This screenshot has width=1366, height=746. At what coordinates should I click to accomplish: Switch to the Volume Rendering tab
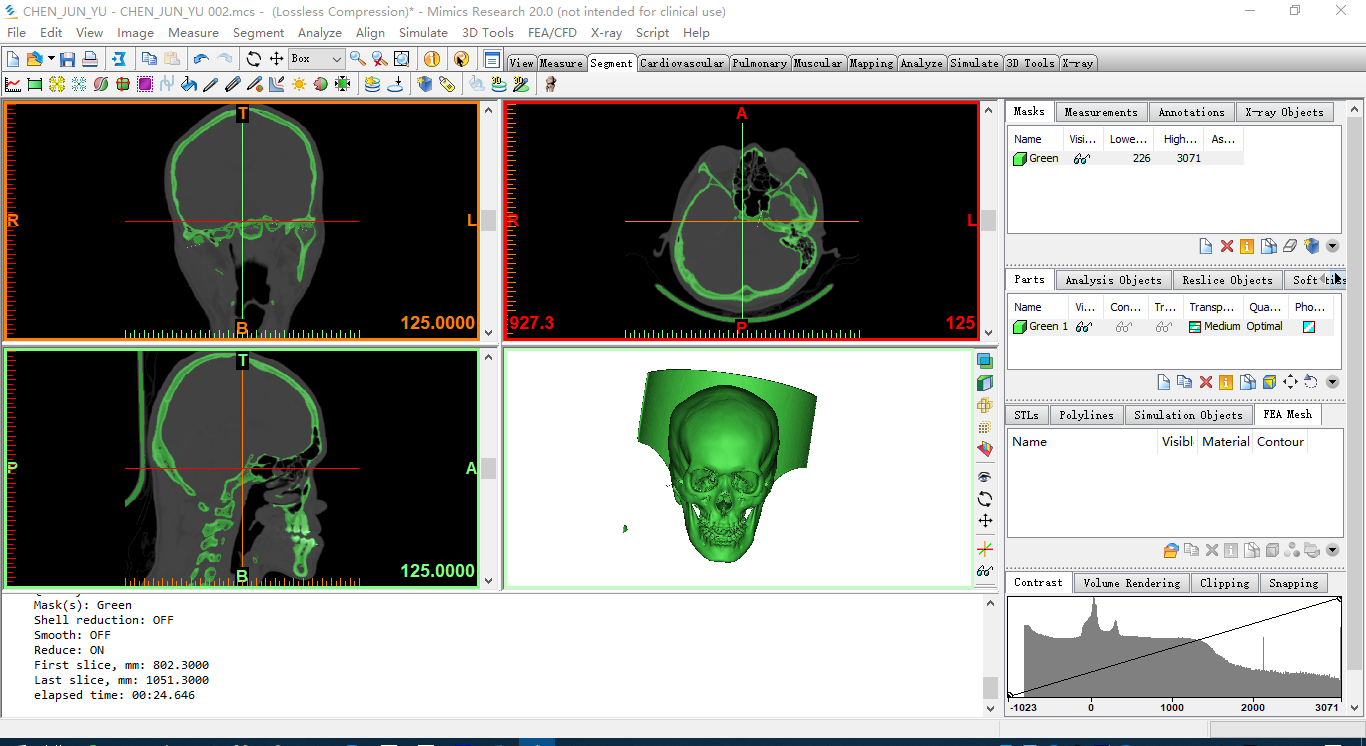(x=1131, y=583)
